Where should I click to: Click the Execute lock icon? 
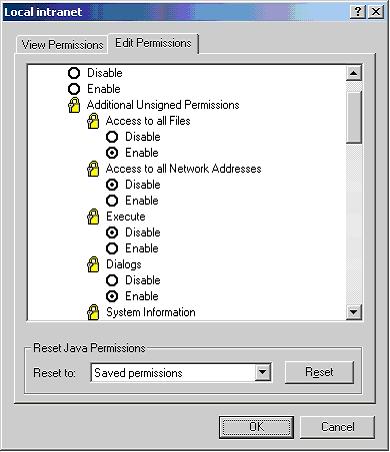93,217
